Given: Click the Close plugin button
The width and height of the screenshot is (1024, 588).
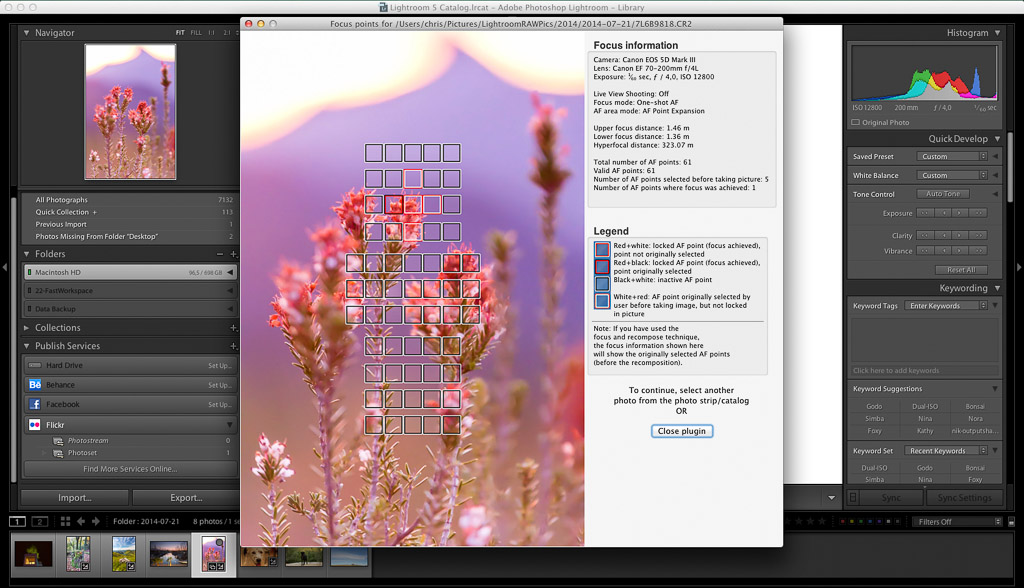Looking at the screenshot, I should coord(681,431).
